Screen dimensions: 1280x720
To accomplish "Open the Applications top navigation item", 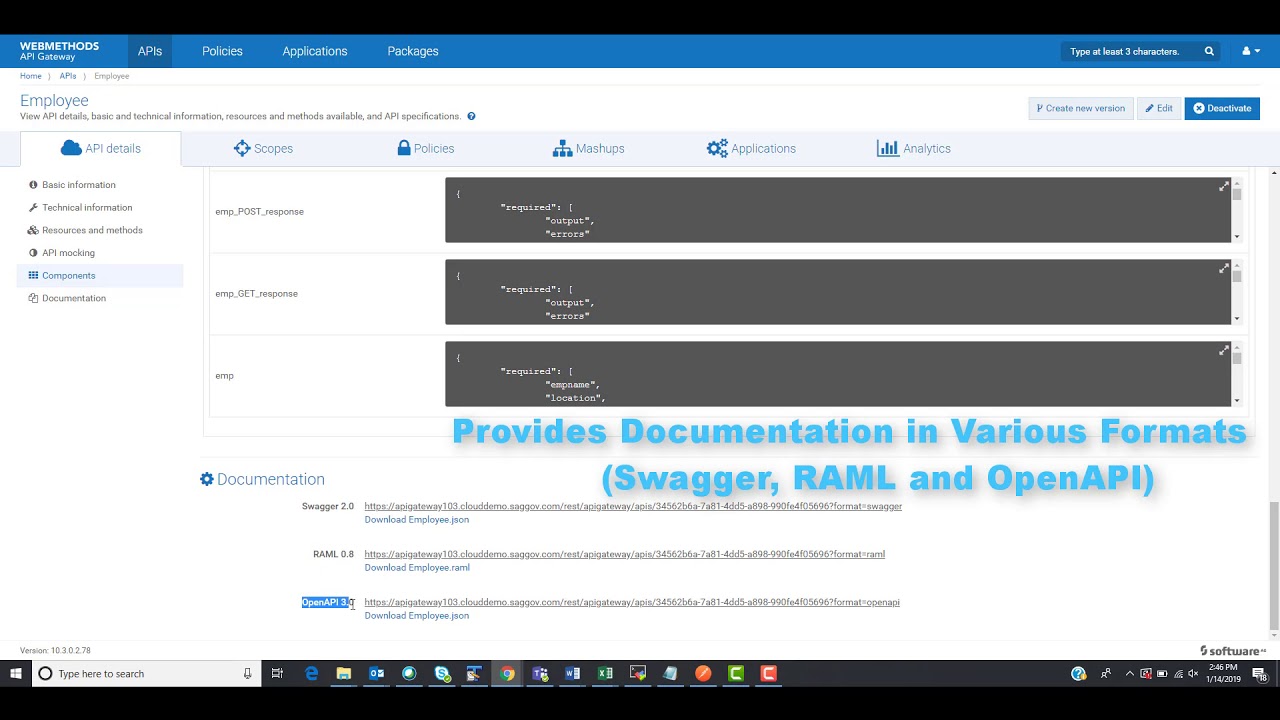I will tap(315, 51).
